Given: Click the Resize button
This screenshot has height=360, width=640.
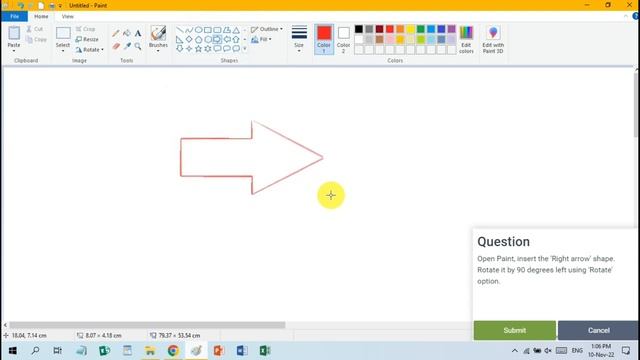Looking at the screenshot, I should tap(87, 39).
